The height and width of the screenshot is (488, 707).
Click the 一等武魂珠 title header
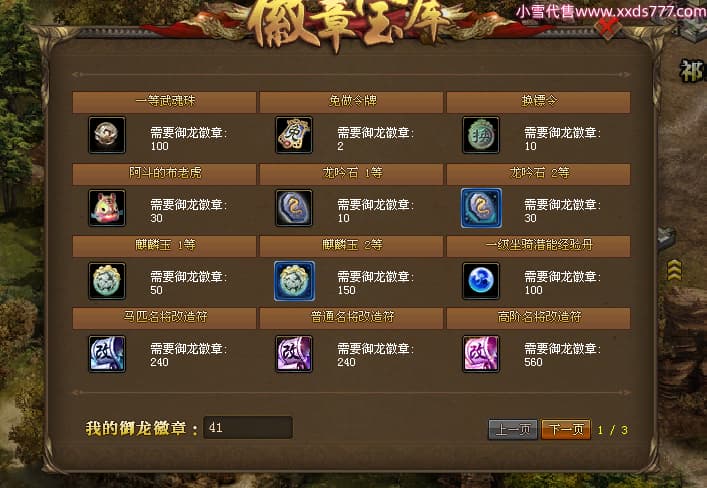click(165, 102)
